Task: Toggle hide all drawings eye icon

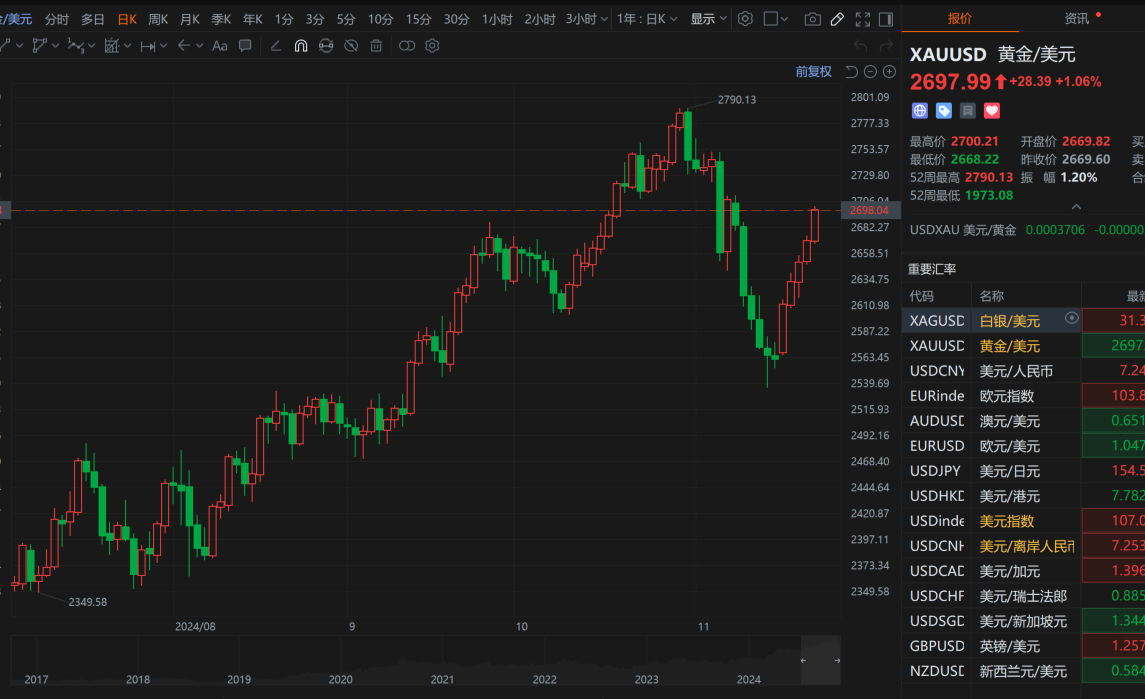Action: (351, 46)
